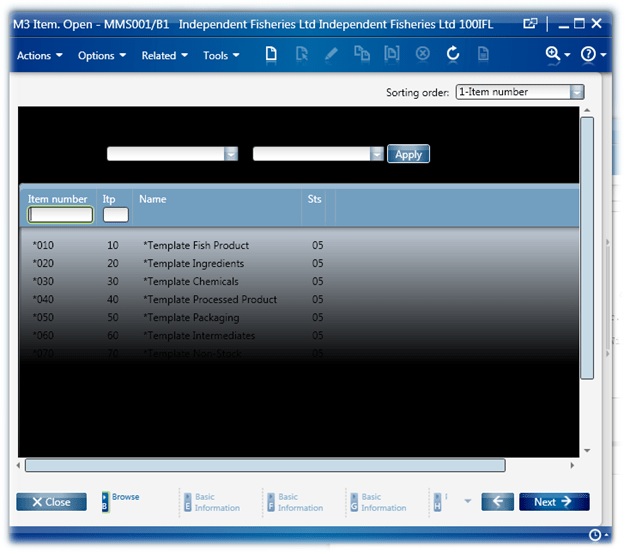Expand the first filter combo box
624x552 pixels.
point(231,154)
